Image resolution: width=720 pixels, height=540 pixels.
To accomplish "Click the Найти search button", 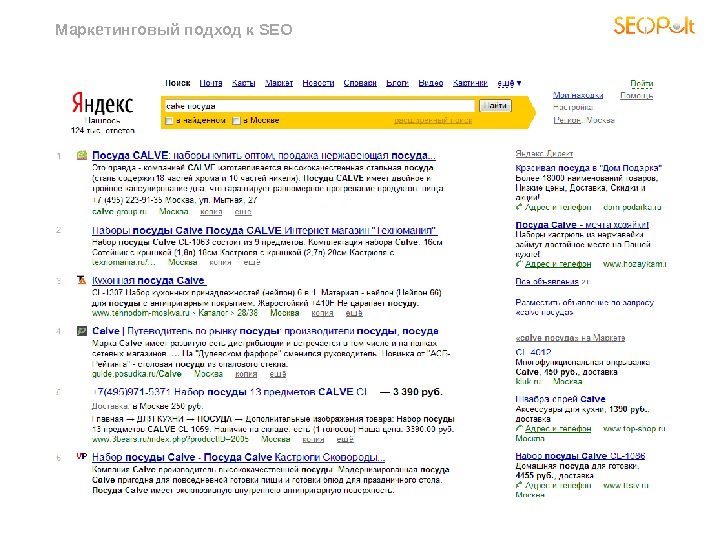I will pyautogui.click(x=495, y=106).
